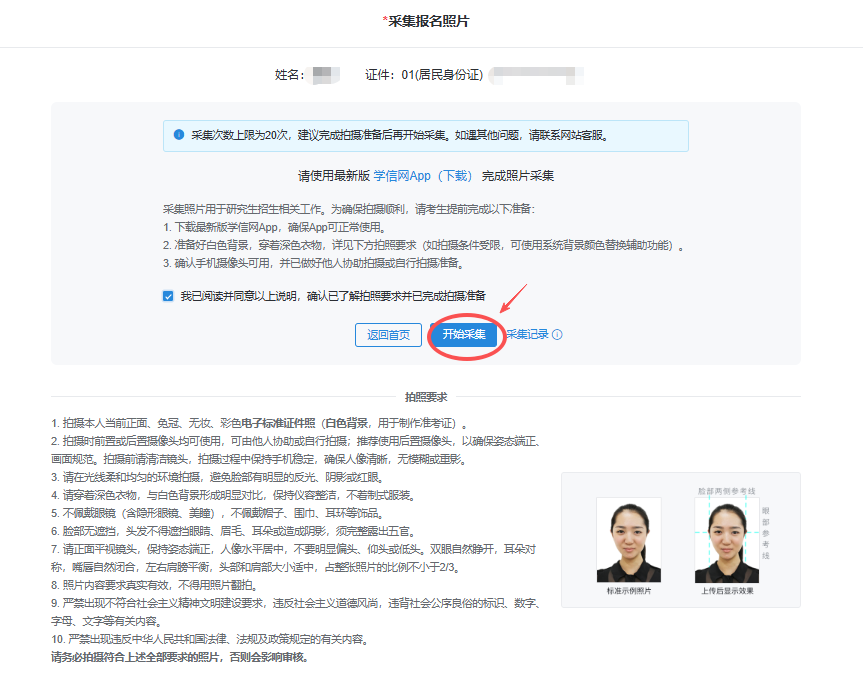
Task: Click requirement 6. 脸部无遮挡
Action: (234, 531)
